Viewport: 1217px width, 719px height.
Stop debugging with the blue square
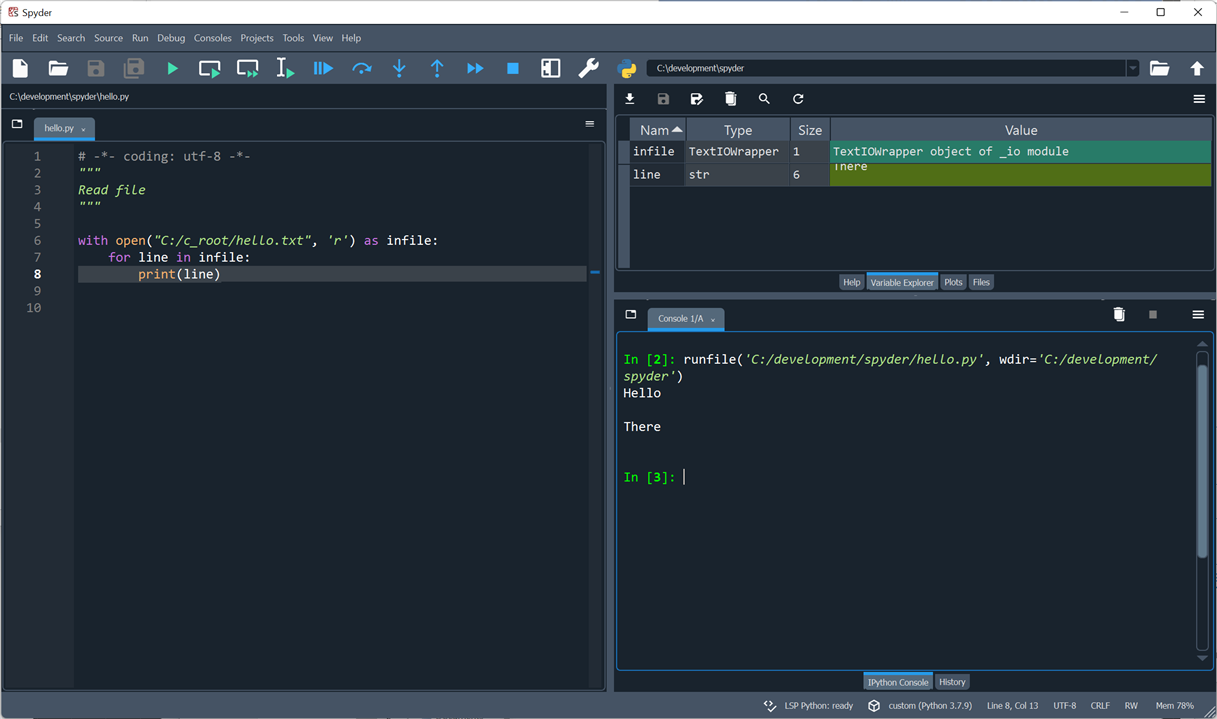click(513, 69)
